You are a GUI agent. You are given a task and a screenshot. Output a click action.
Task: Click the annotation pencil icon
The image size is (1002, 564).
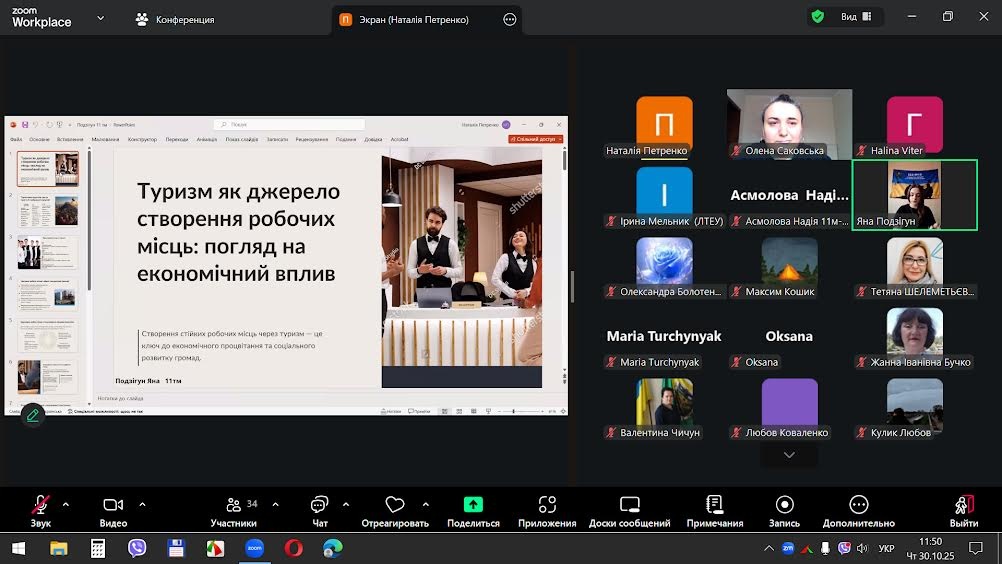tap(33, 415)
